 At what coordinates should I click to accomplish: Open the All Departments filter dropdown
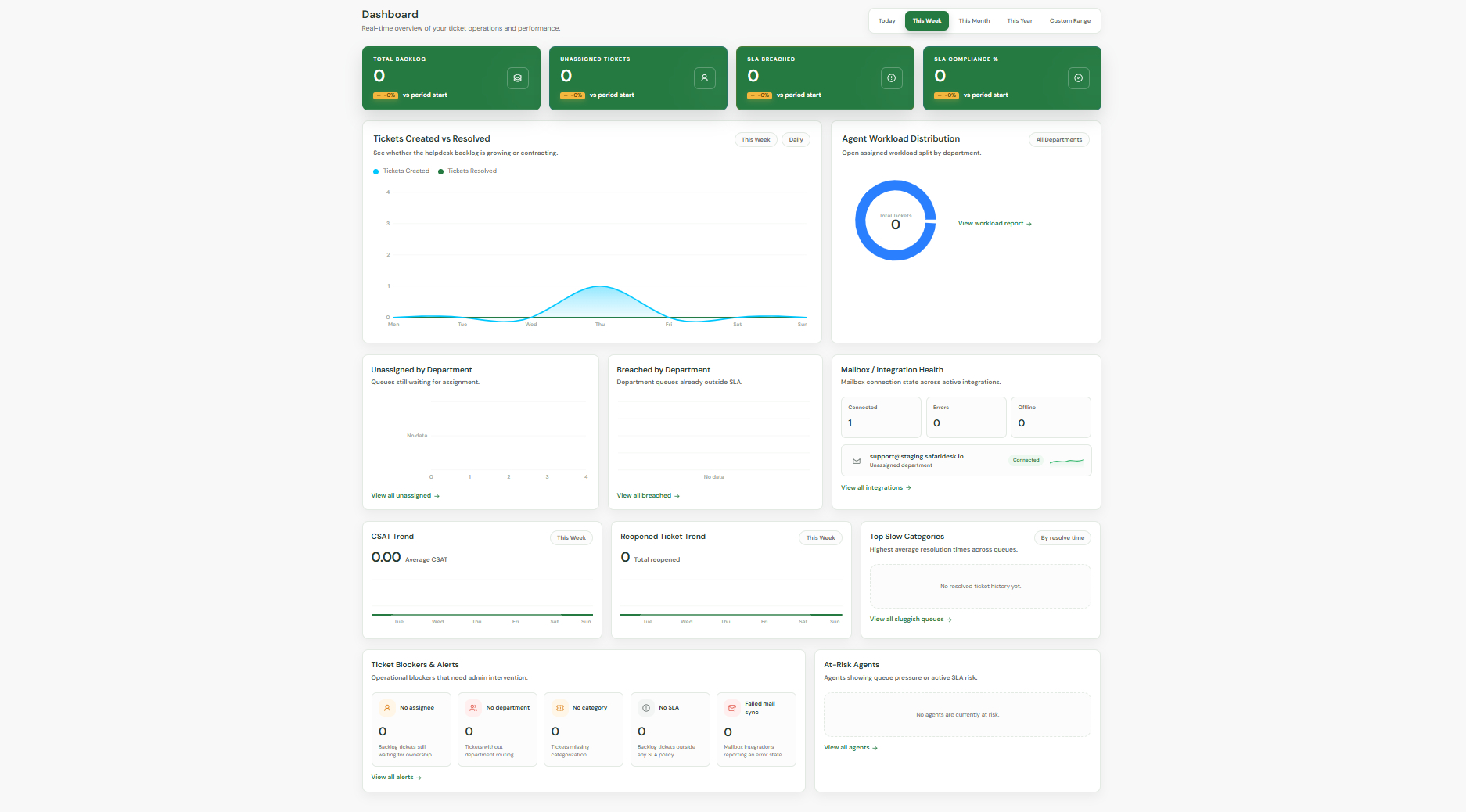1059,140
